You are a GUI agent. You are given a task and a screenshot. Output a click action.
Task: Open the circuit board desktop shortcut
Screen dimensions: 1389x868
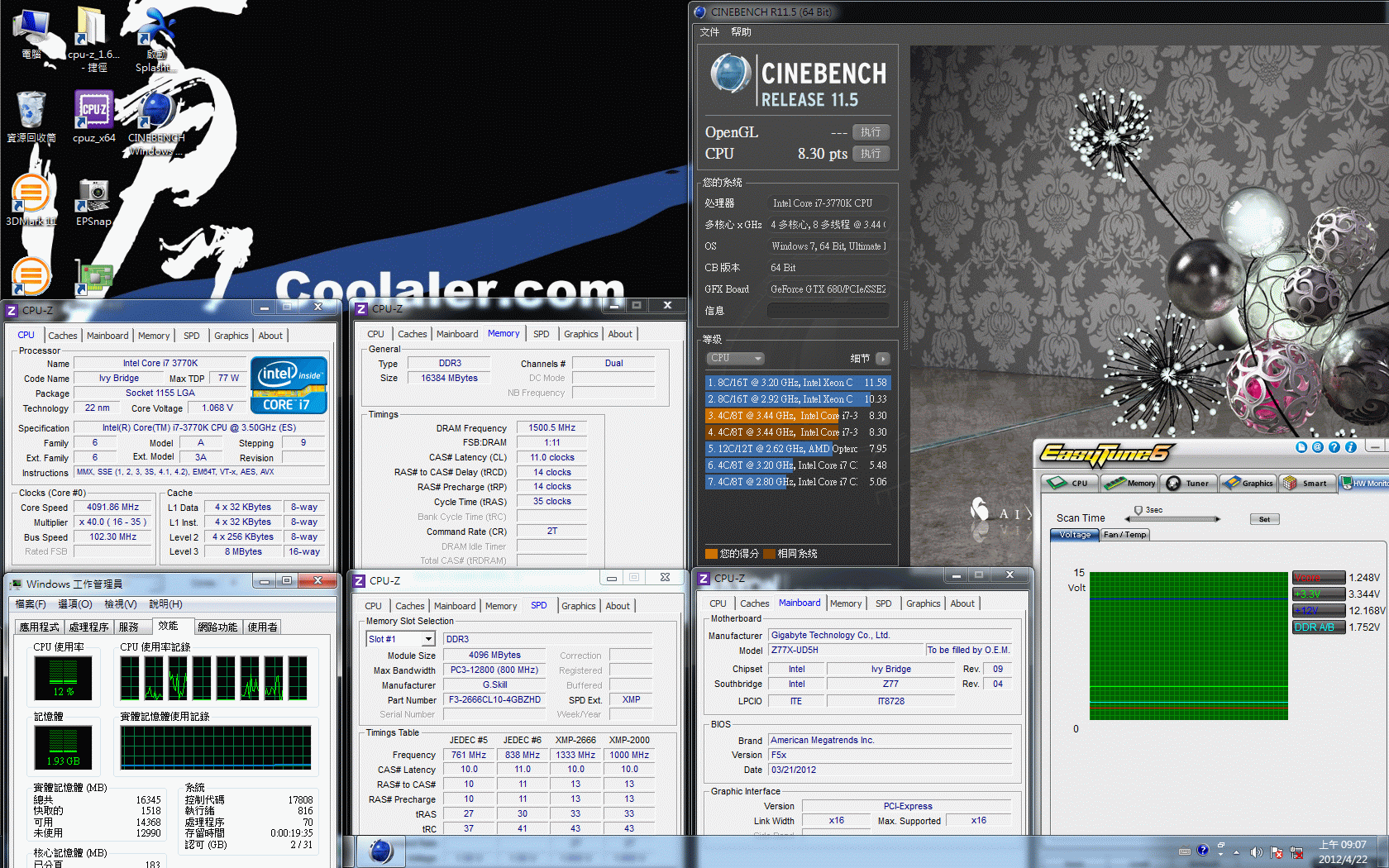93,278
